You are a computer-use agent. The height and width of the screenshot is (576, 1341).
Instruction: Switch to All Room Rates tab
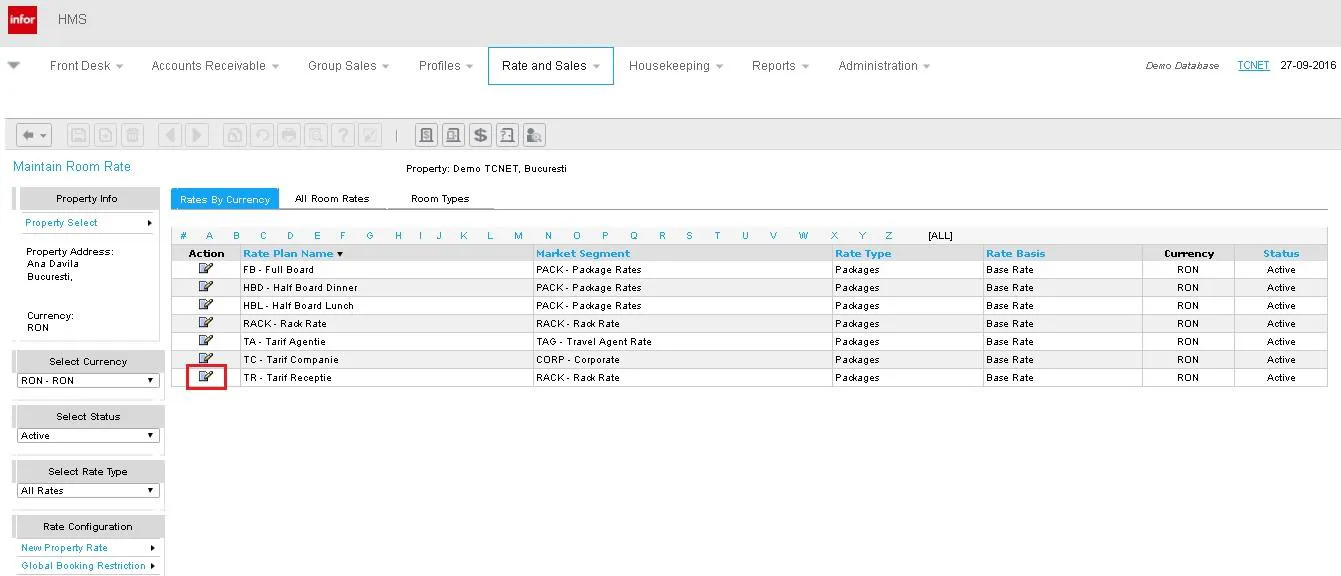click(x=332, y=199)
